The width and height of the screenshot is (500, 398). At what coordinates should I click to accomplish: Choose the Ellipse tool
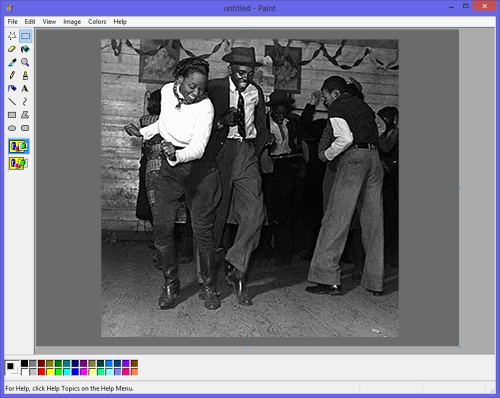[x=12, y=128]
